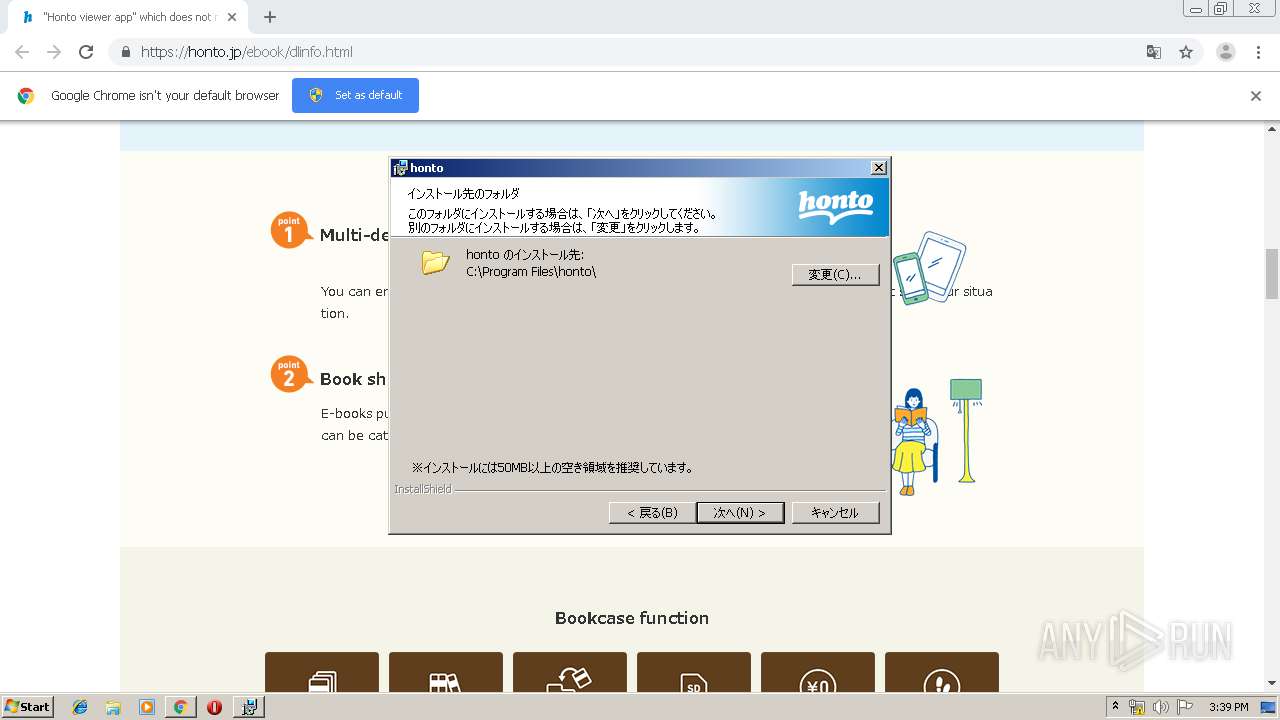Open the Opera taskbar icon

click(x=214, y=707)
